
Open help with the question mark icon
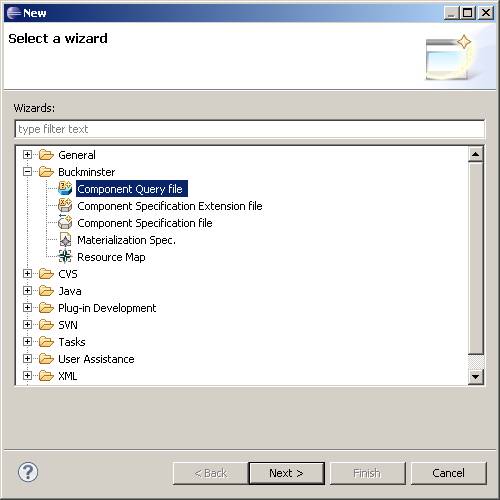click(x=28, y=472)
